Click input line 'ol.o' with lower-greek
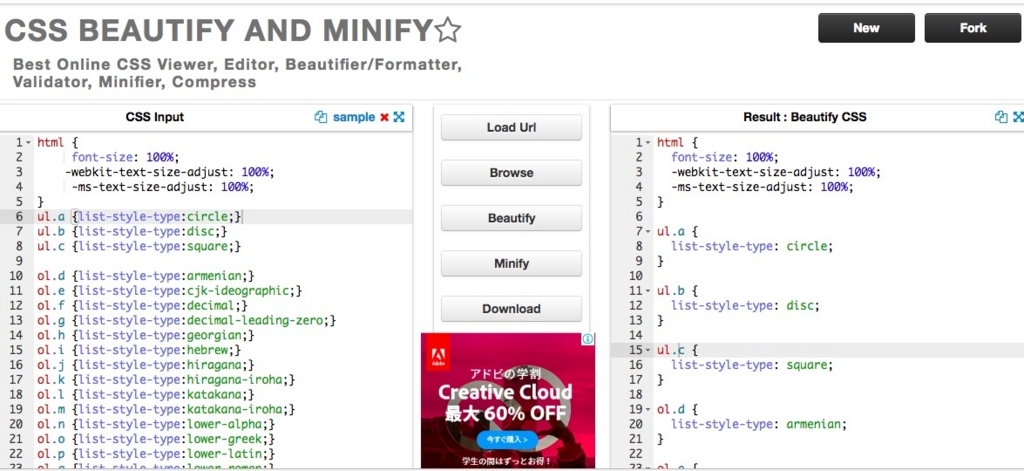Image resolution: width=1024 pixels, height=471 pixels. click(x=156, y=439)
